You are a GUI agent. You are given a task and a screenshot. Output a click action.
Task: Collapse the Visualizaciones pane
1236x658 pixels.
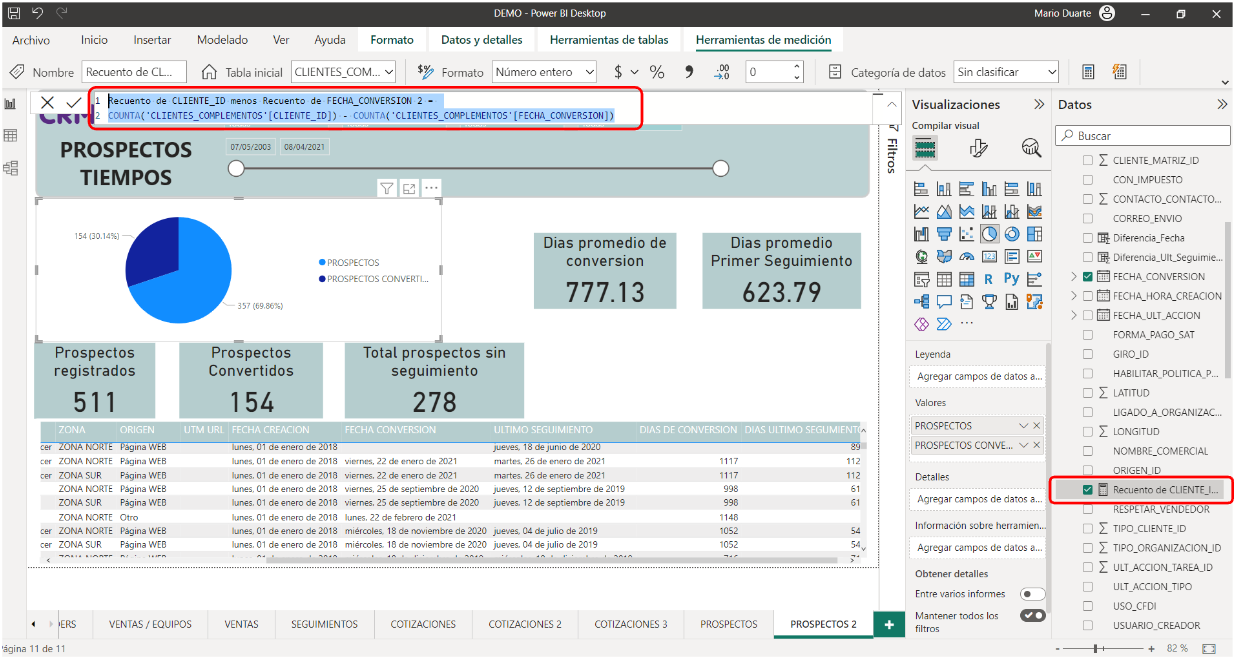click(1039, 104)
